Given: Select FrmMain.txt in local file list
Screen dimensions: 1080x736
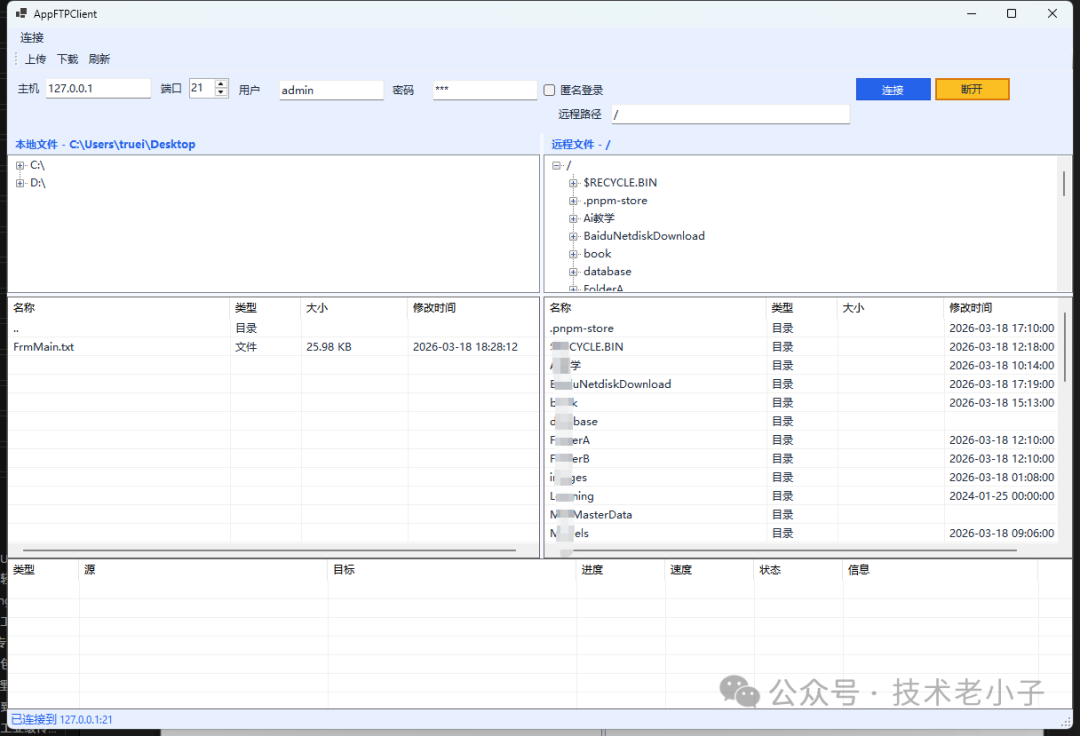Looking at the screenshot, I should coord(44,347).
